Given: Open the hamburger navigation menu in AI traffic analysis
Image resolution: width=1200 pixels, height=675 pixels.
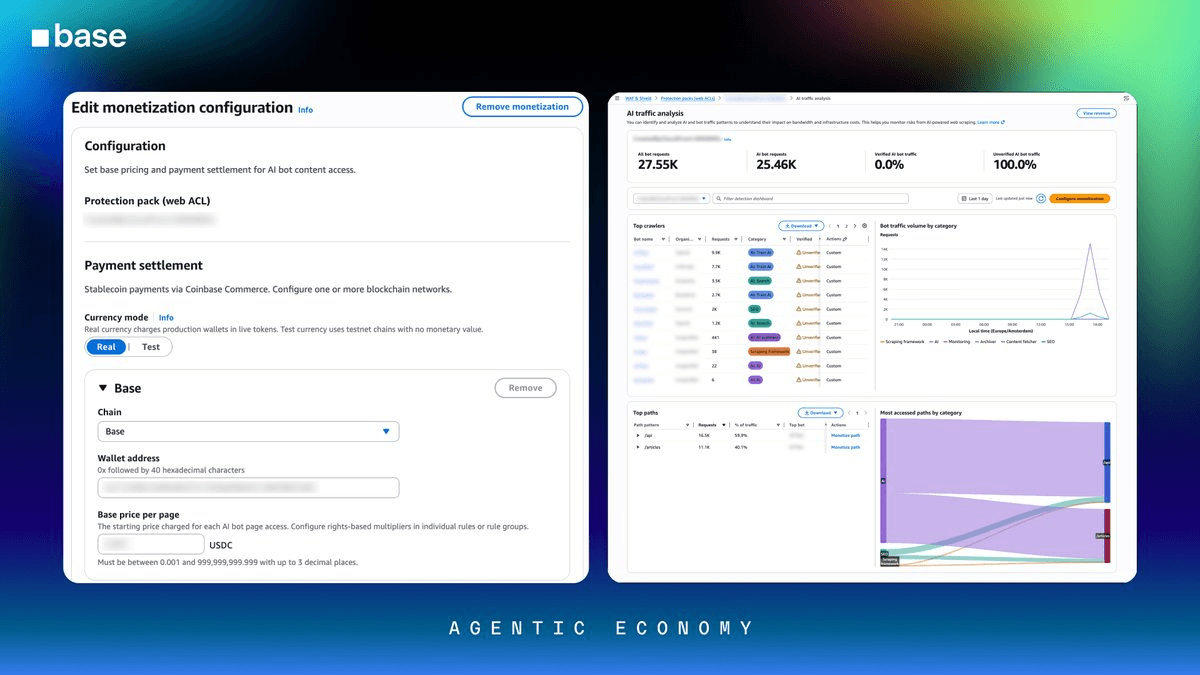Looking at the screenshot, I should [x=617, y=98].
